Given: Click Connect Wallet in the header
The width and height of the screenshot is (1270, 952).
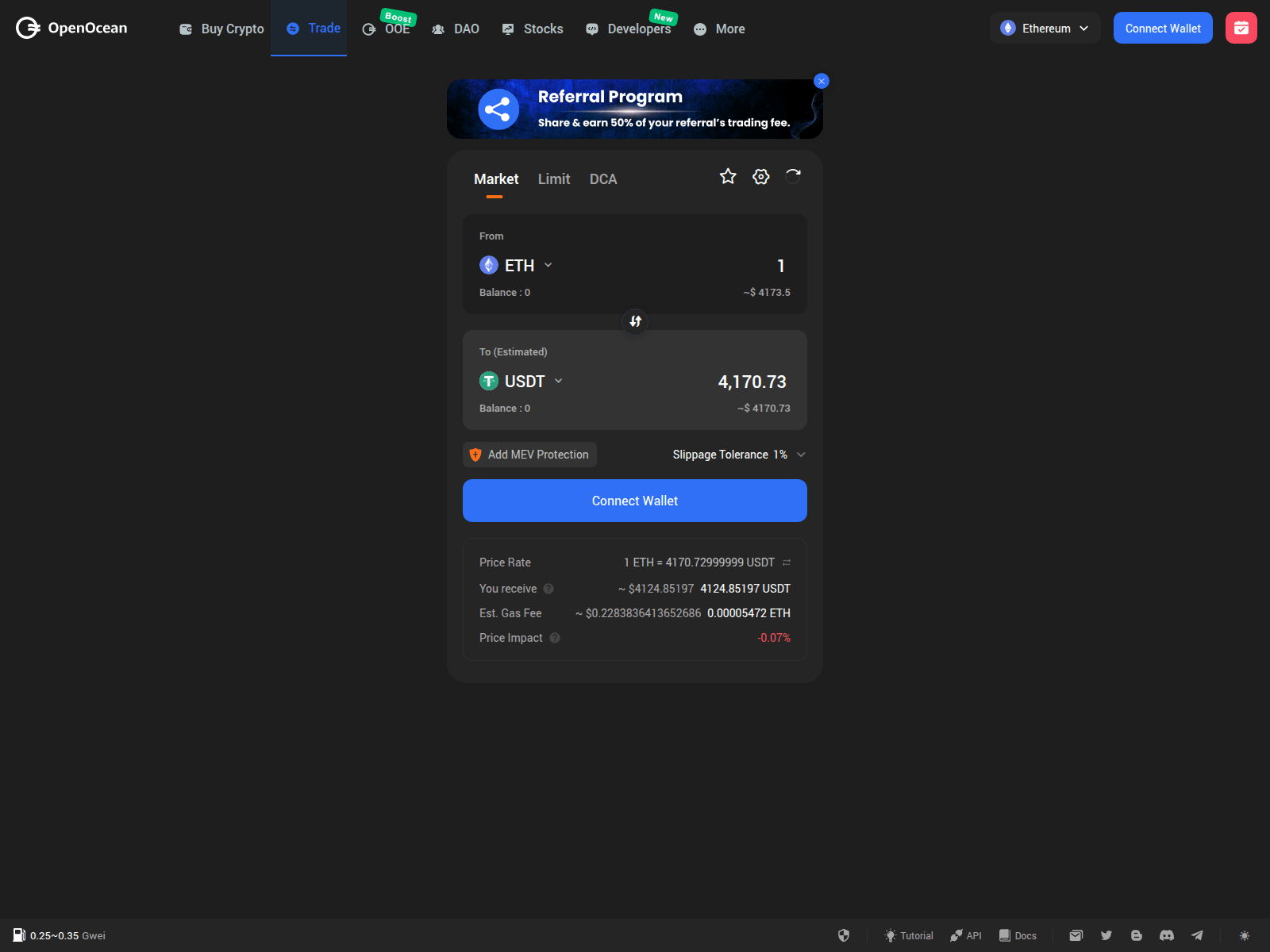Looking at the screenshot, I should pyautogui.click(x=1163, y=28).
